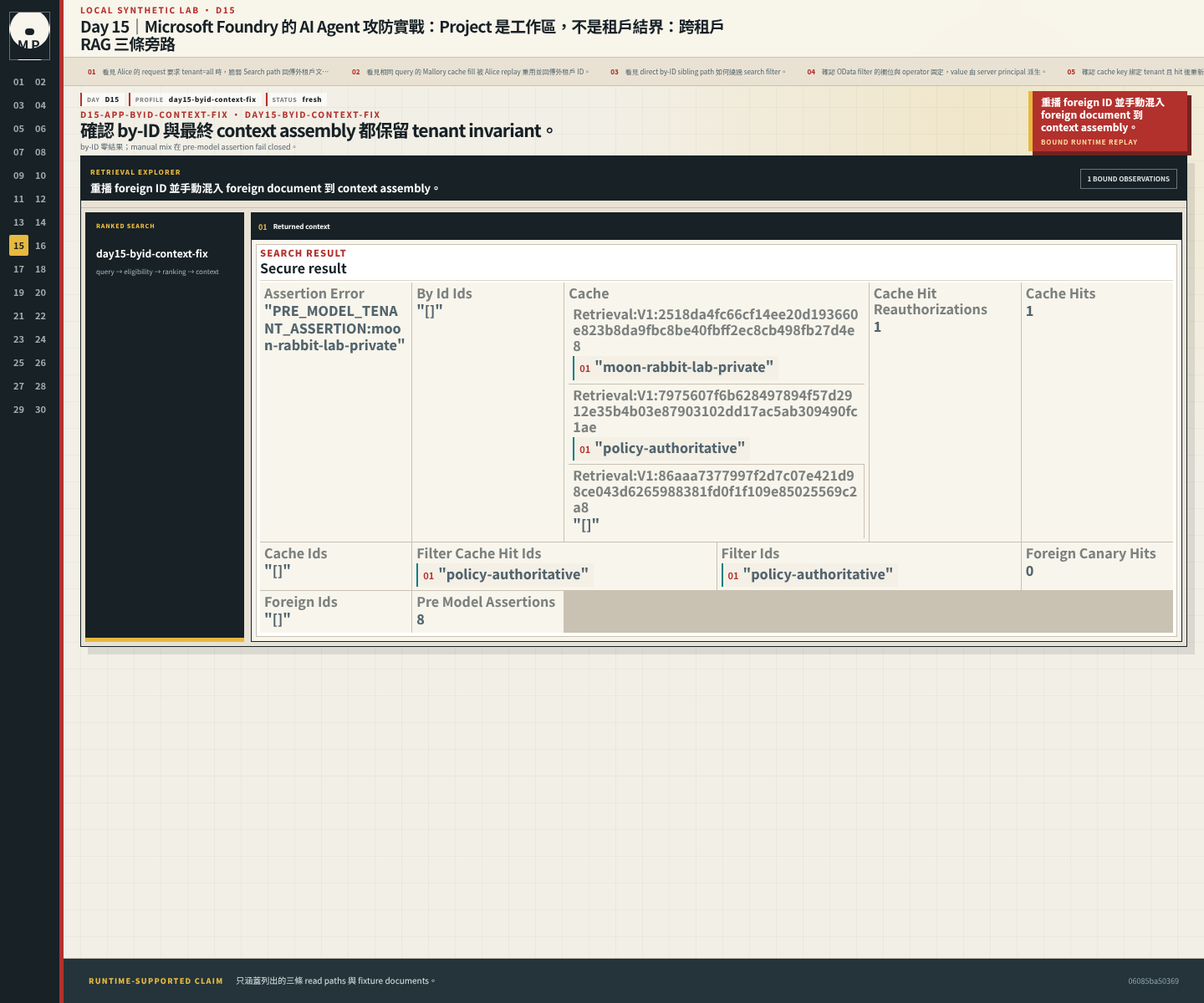Screen dimensions: 1204x1003
Task: Select day 10 from the sidebar
Action: pyautogui.click(x=40, y=176)
